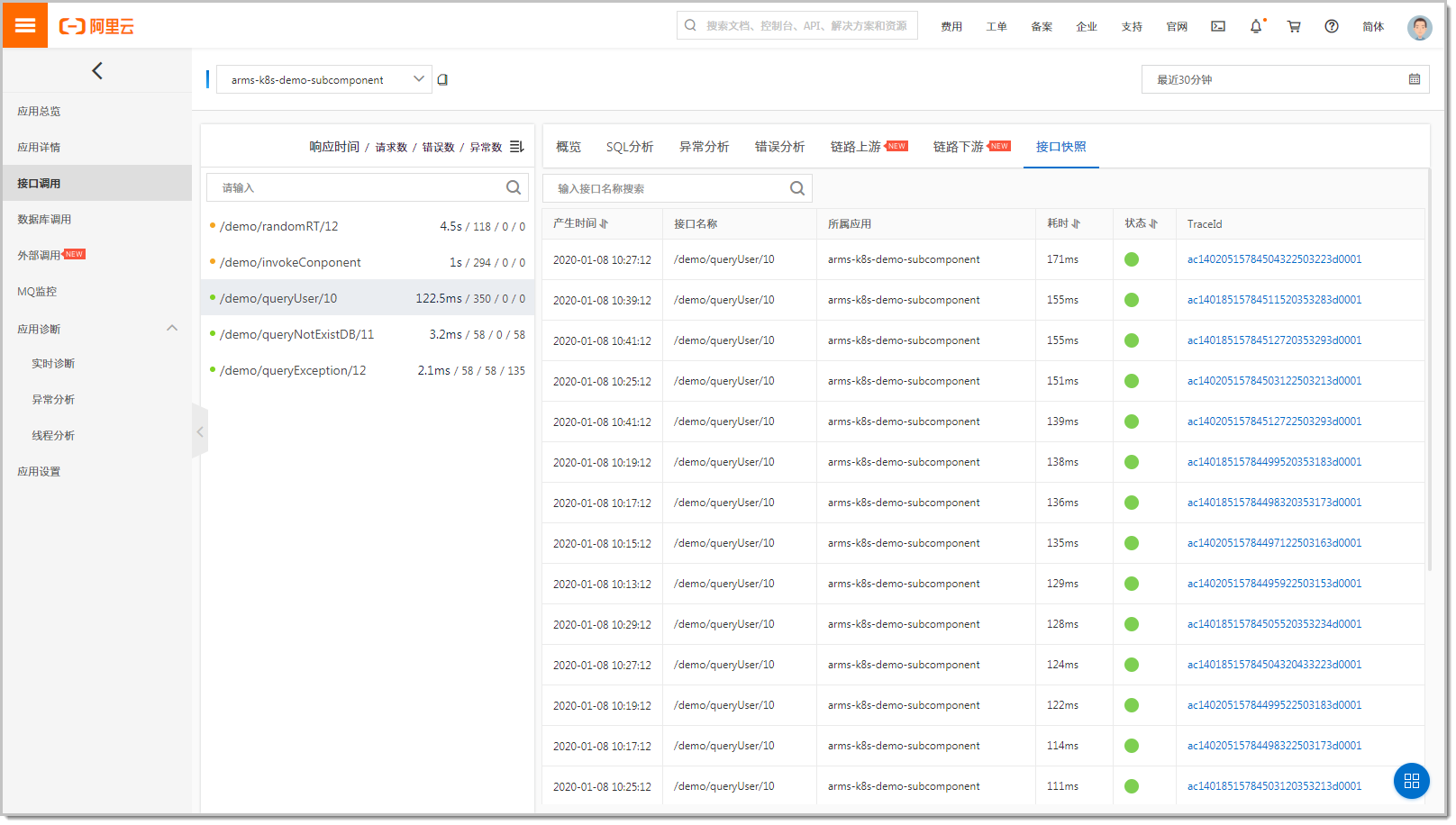Switch to the SQL分析 tab
This screenshot has width=1456, height=825.
pos(630,147)
